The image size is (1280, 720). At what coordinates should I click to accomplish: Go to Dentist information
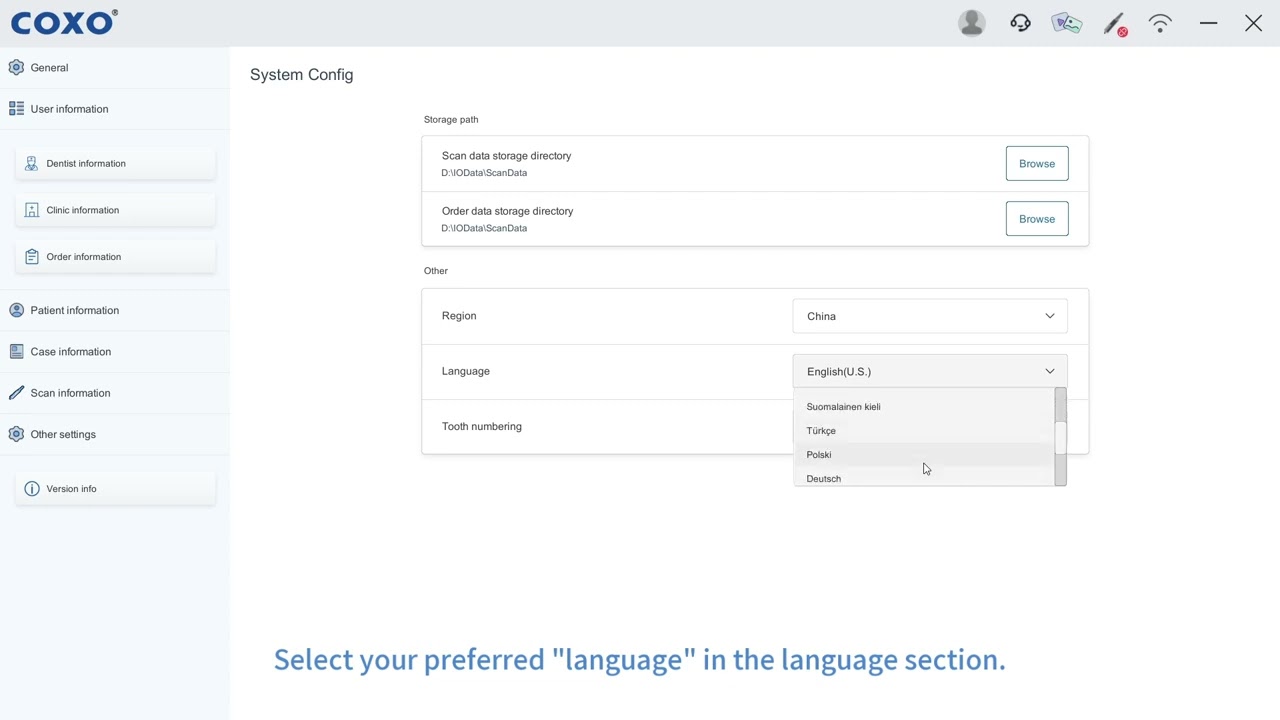coord(115,163)
